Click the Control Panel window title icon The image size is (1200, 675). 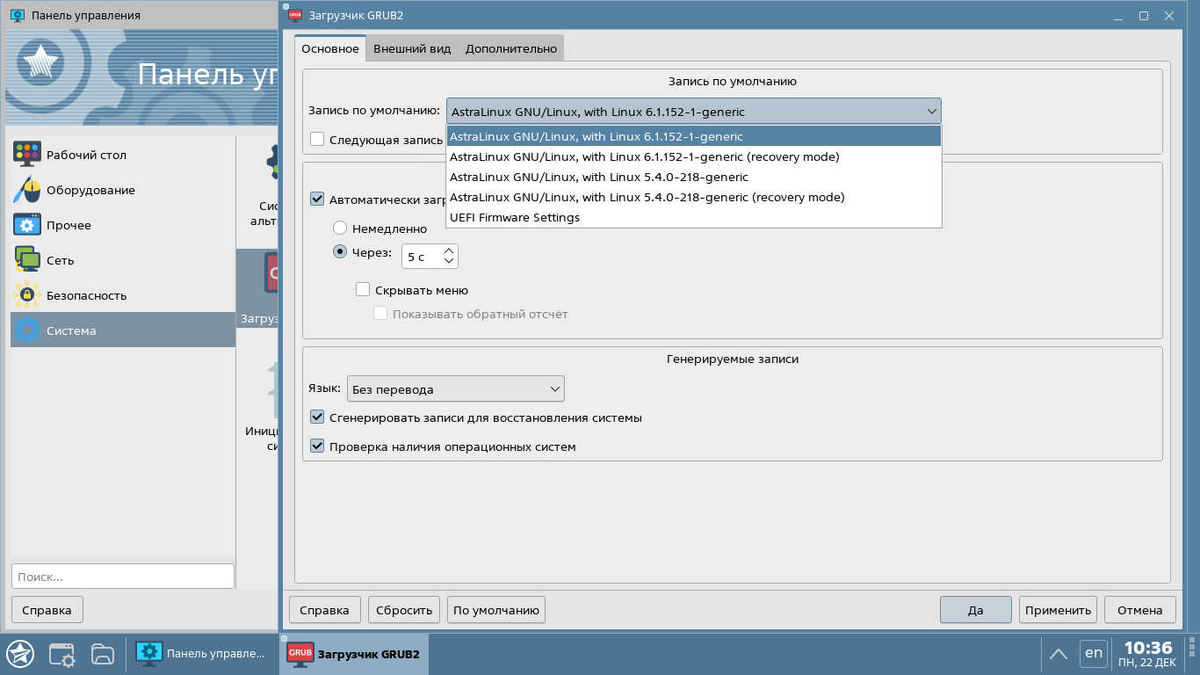click(17, 15)
